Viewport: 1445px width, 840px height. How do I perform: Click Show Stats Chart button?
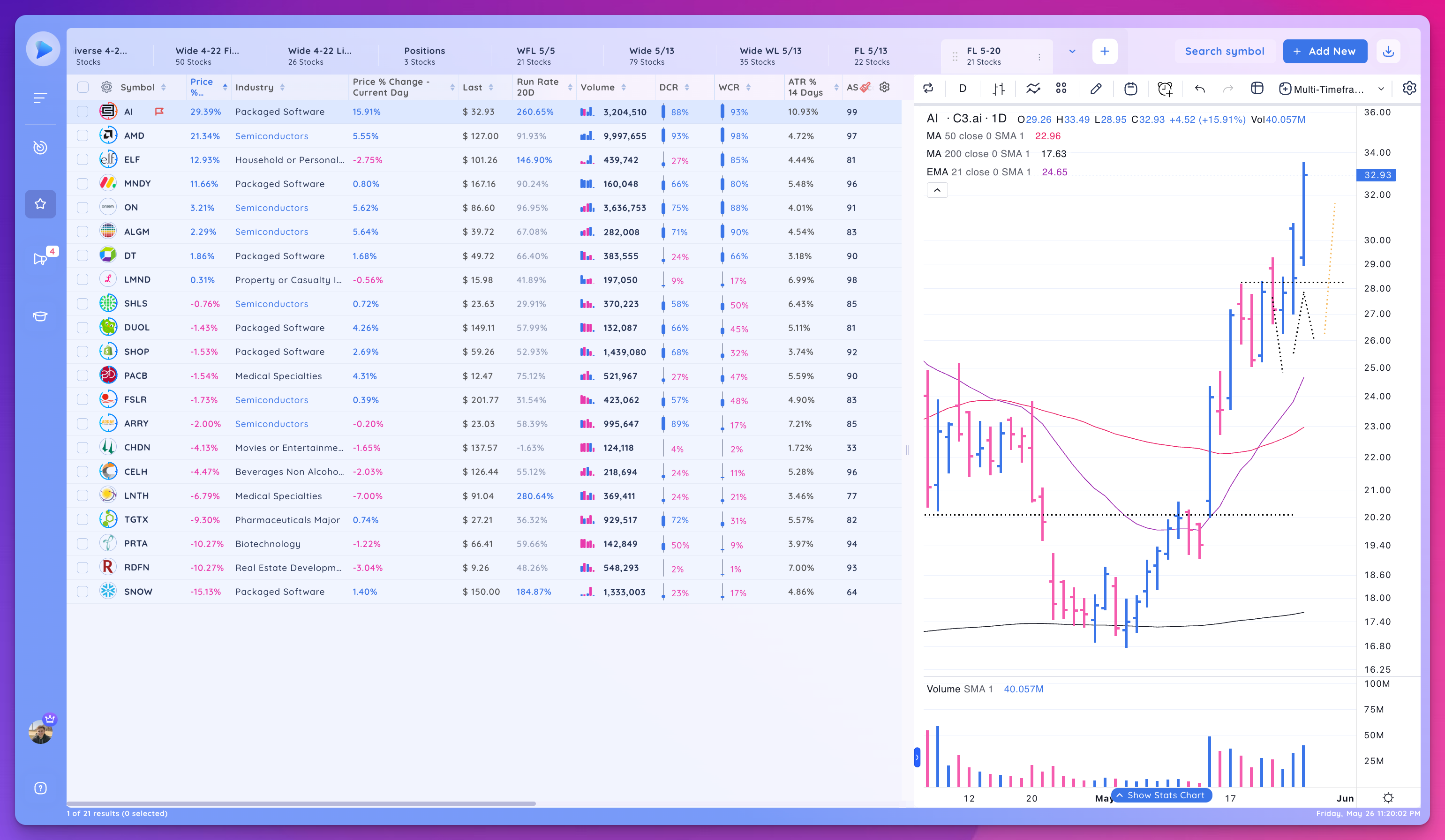click(1161, 795)
